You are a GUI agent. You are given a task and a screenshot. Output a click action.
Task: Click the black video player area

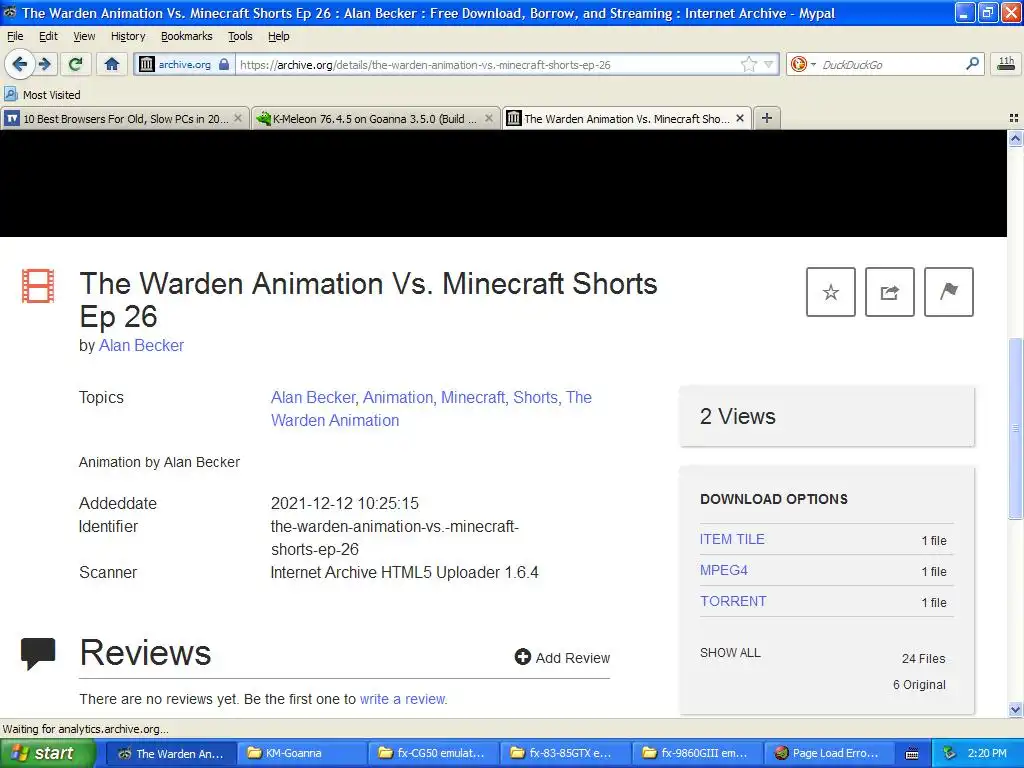pyautogui.click(x=503, y=184)
